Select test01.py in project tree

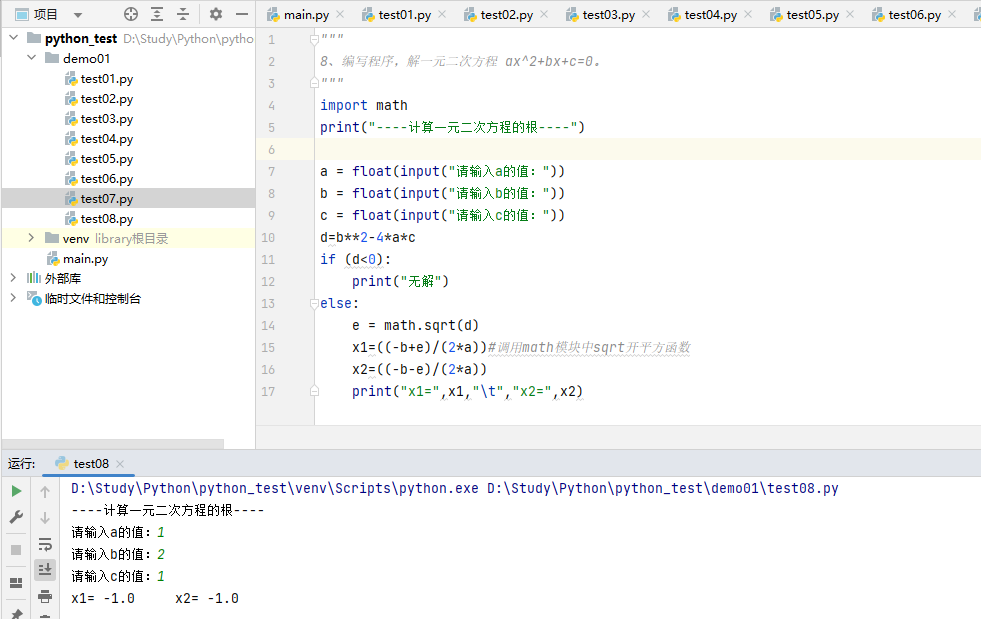point(106,79)
